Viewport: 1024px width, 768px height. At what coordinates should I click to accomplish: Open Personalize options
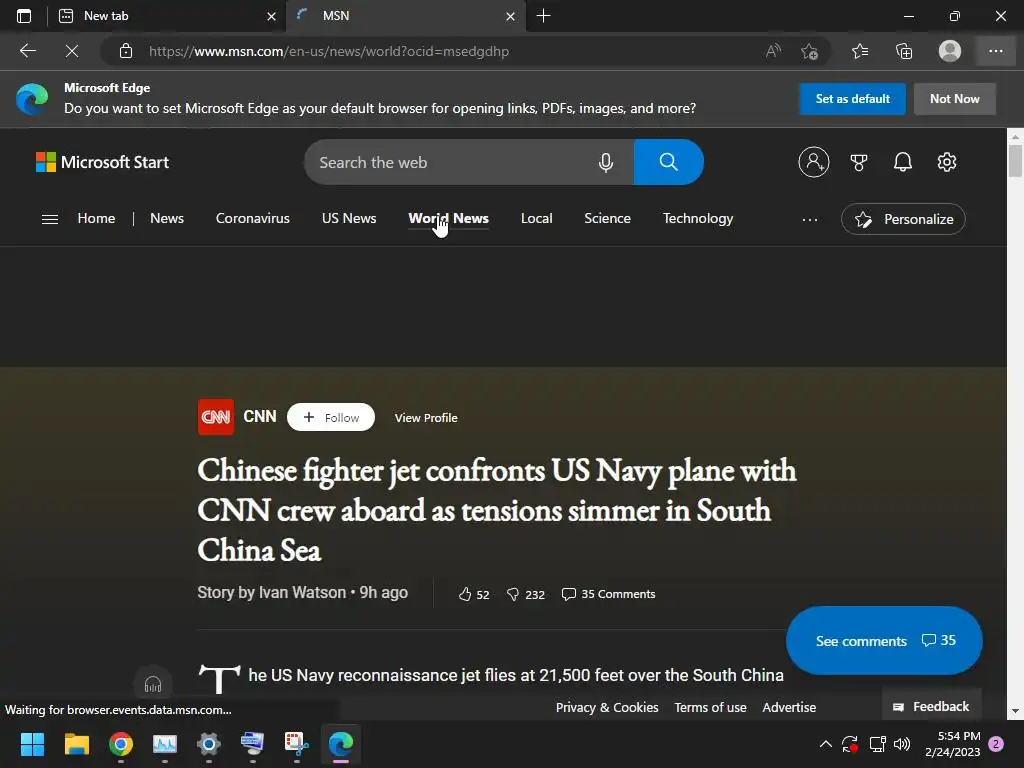[x=903, y=219]
